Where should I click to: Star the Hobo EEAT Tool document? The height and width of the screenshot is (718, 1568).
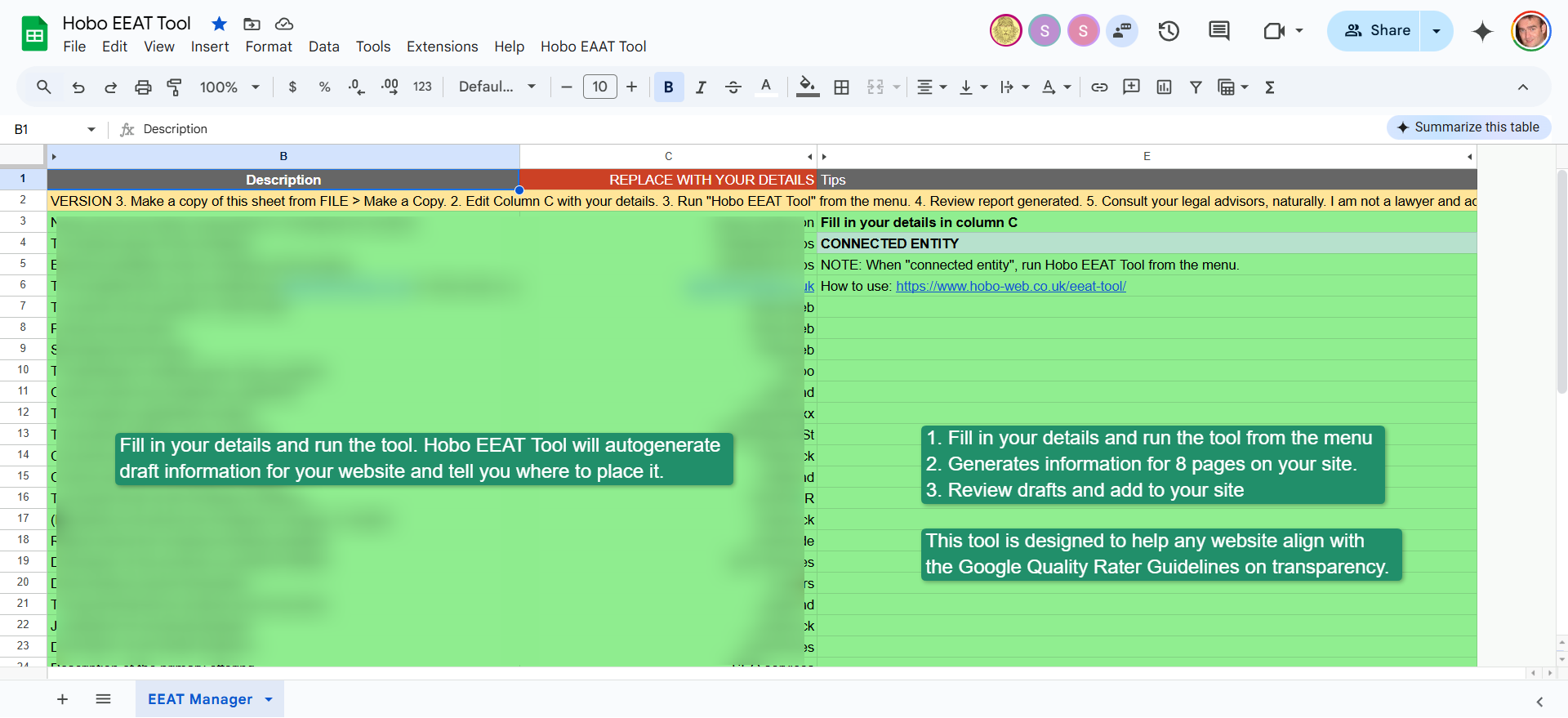click(219, 24)
